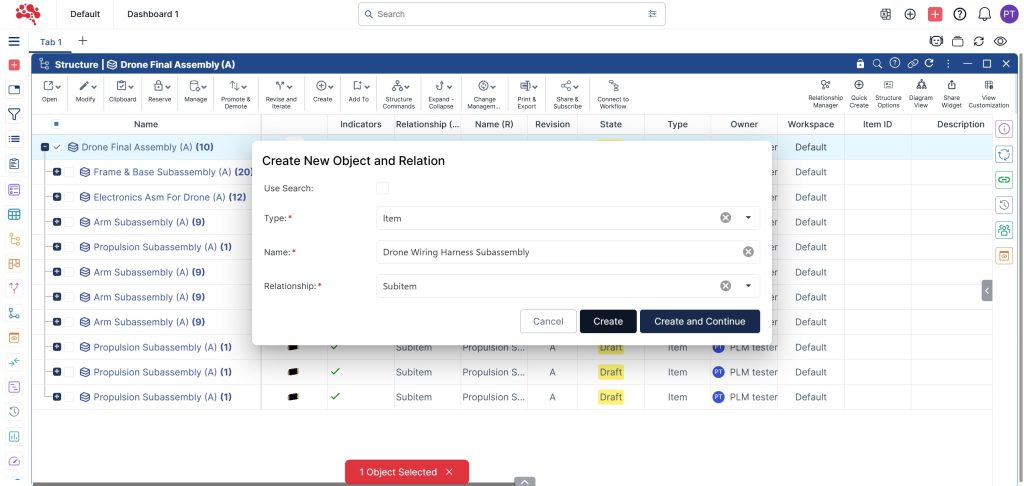Click the circled plus icon in top bar
Viewport: 1024px width, 486px height.
(910, 14)
